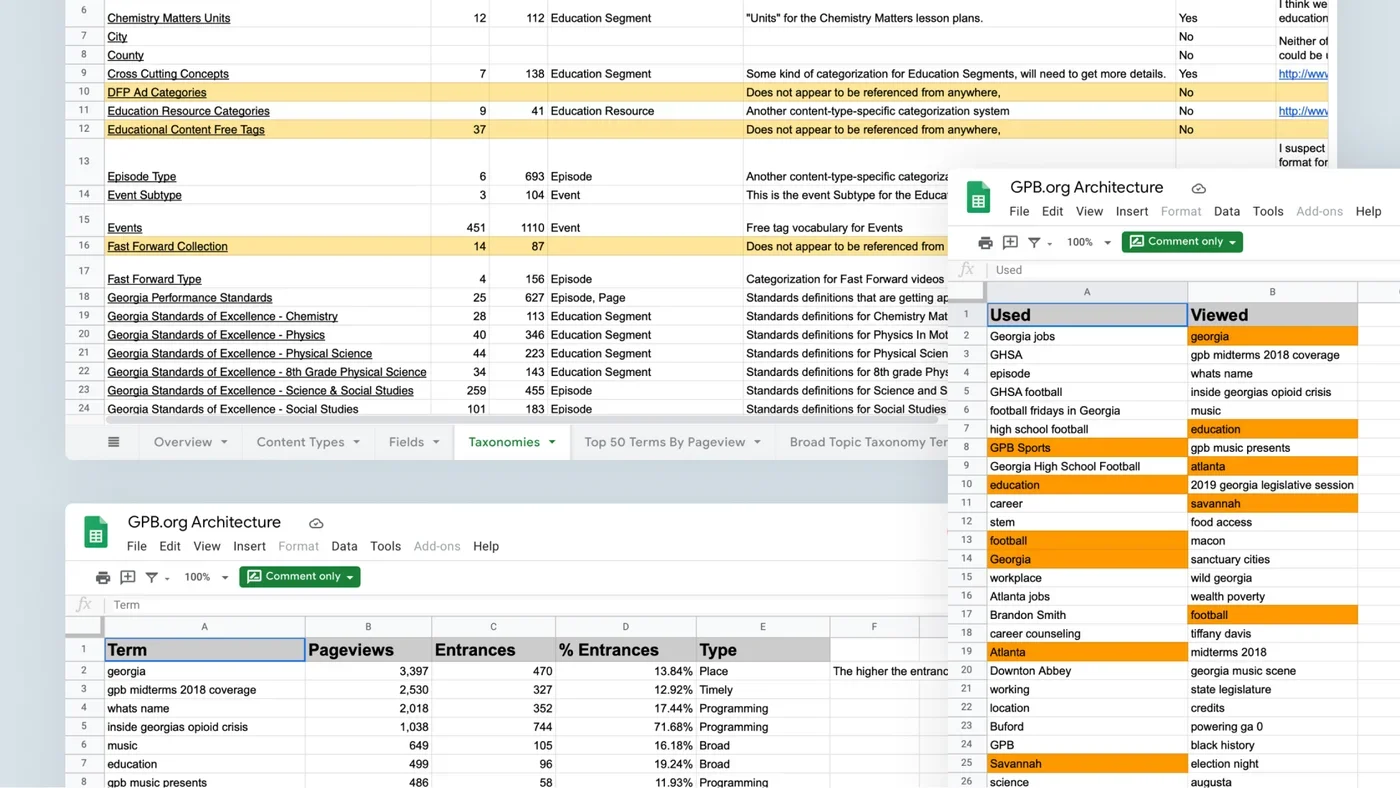Click the '71.68%' entrances cell
This screenshot has width=1400, height=788.
pos(626,727)
